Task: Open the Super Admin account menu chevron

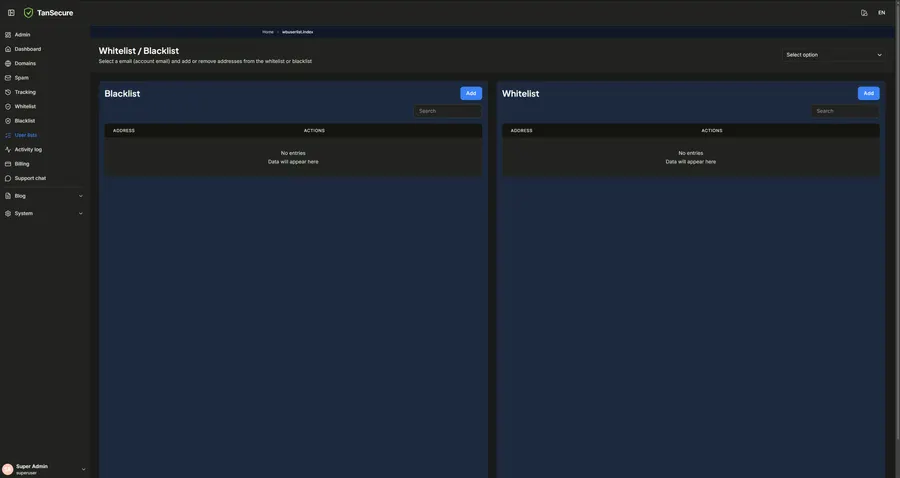Action: [83, 469]
